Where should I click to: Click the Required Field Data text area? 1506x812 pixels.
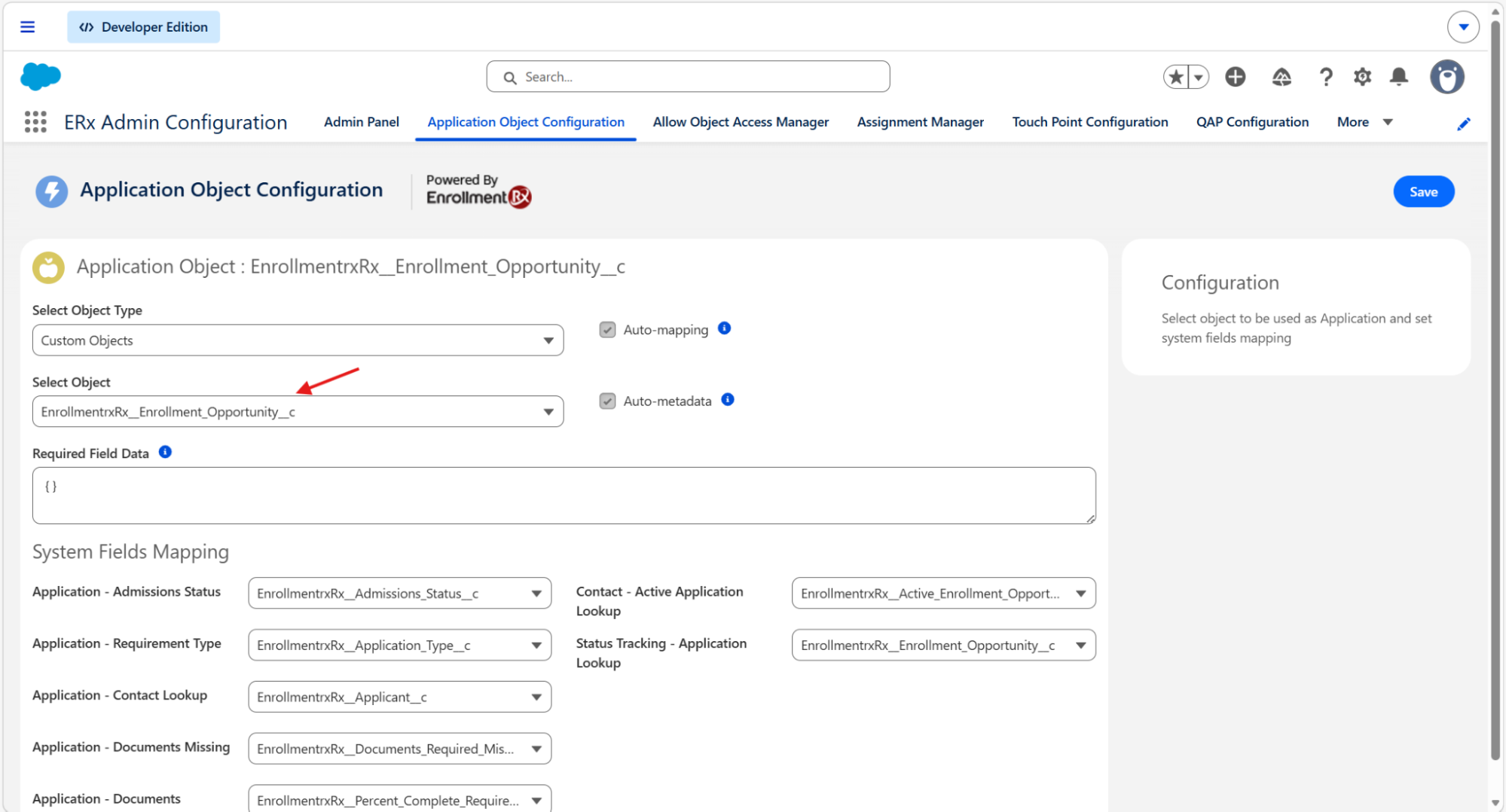tap(564, 496)
